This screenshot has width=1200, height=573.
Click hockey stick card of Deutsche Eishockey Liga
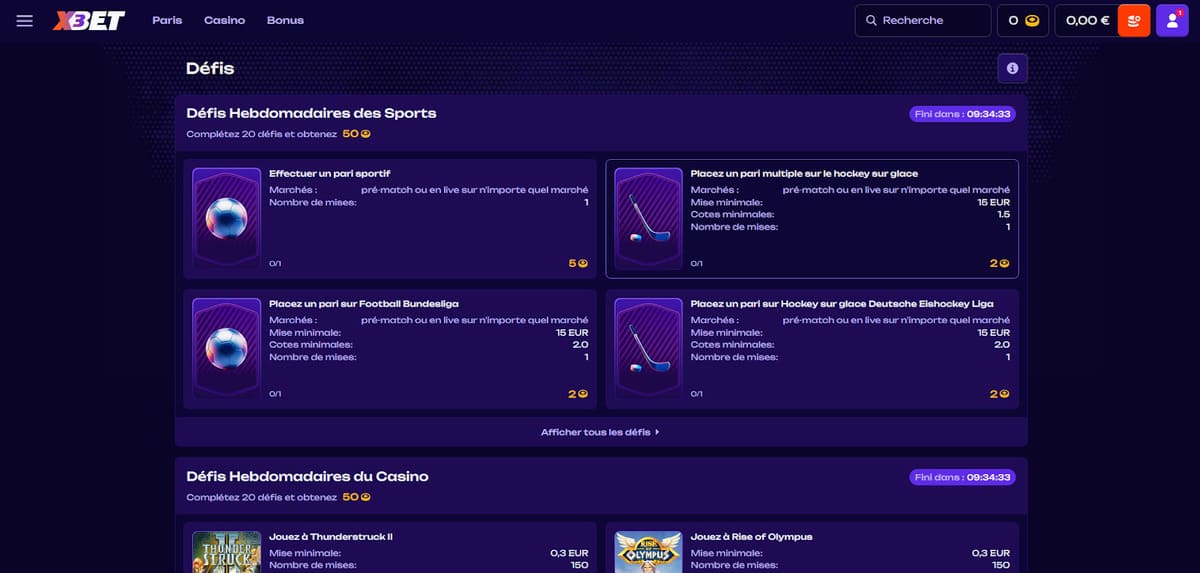648,348
